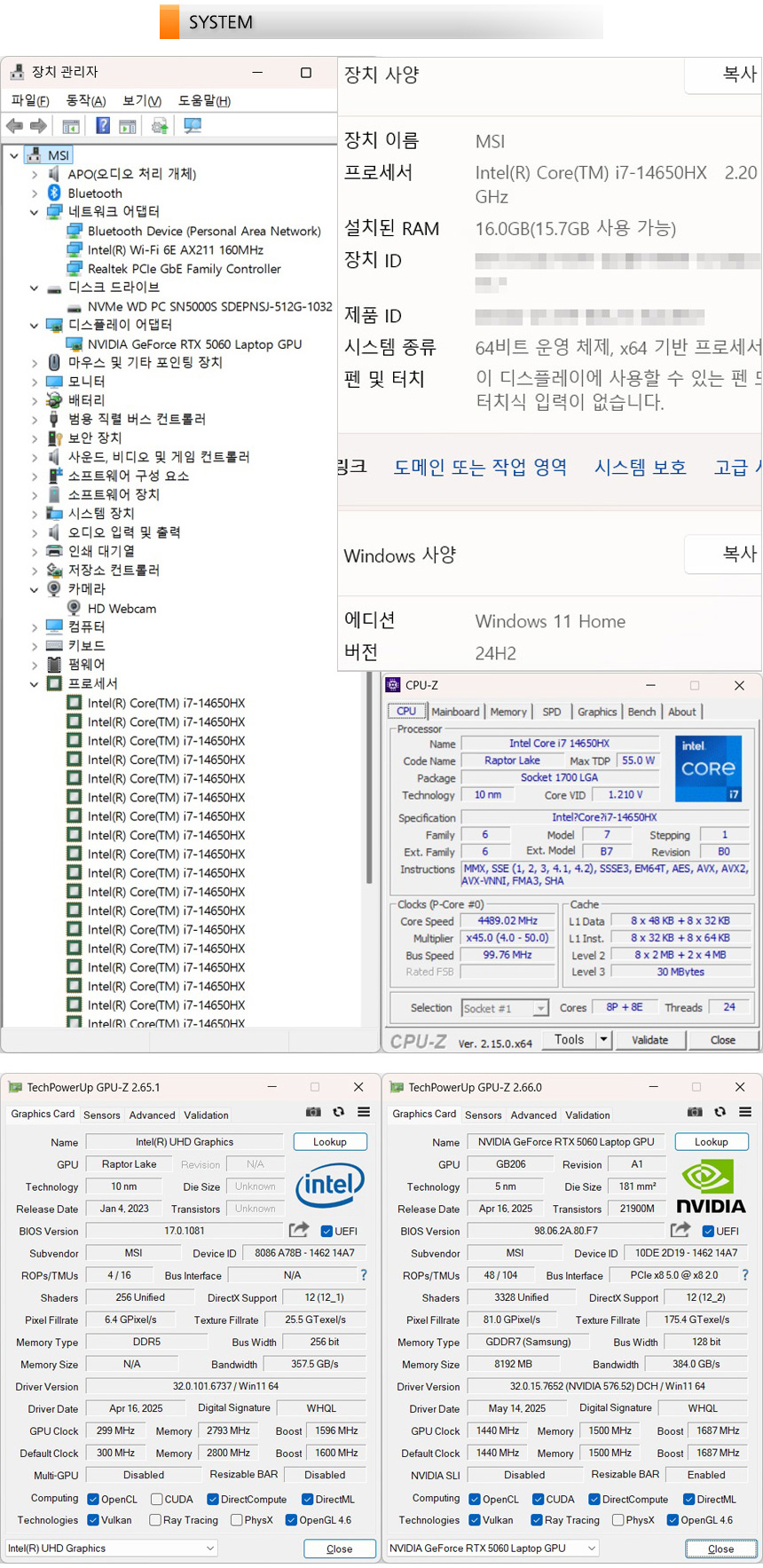Image resolution: width=763 pixels, height=1568 pixels.
Task: Open the 시스템 보호 link
Action: 640,468
